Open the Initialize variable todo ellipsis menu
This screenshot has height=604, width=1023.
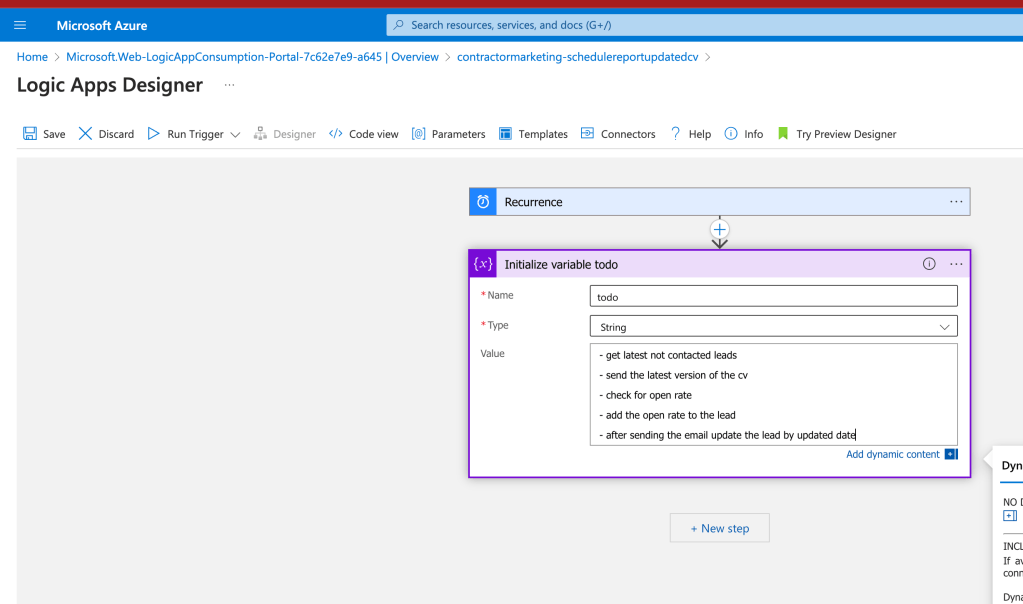pos(956,264)
